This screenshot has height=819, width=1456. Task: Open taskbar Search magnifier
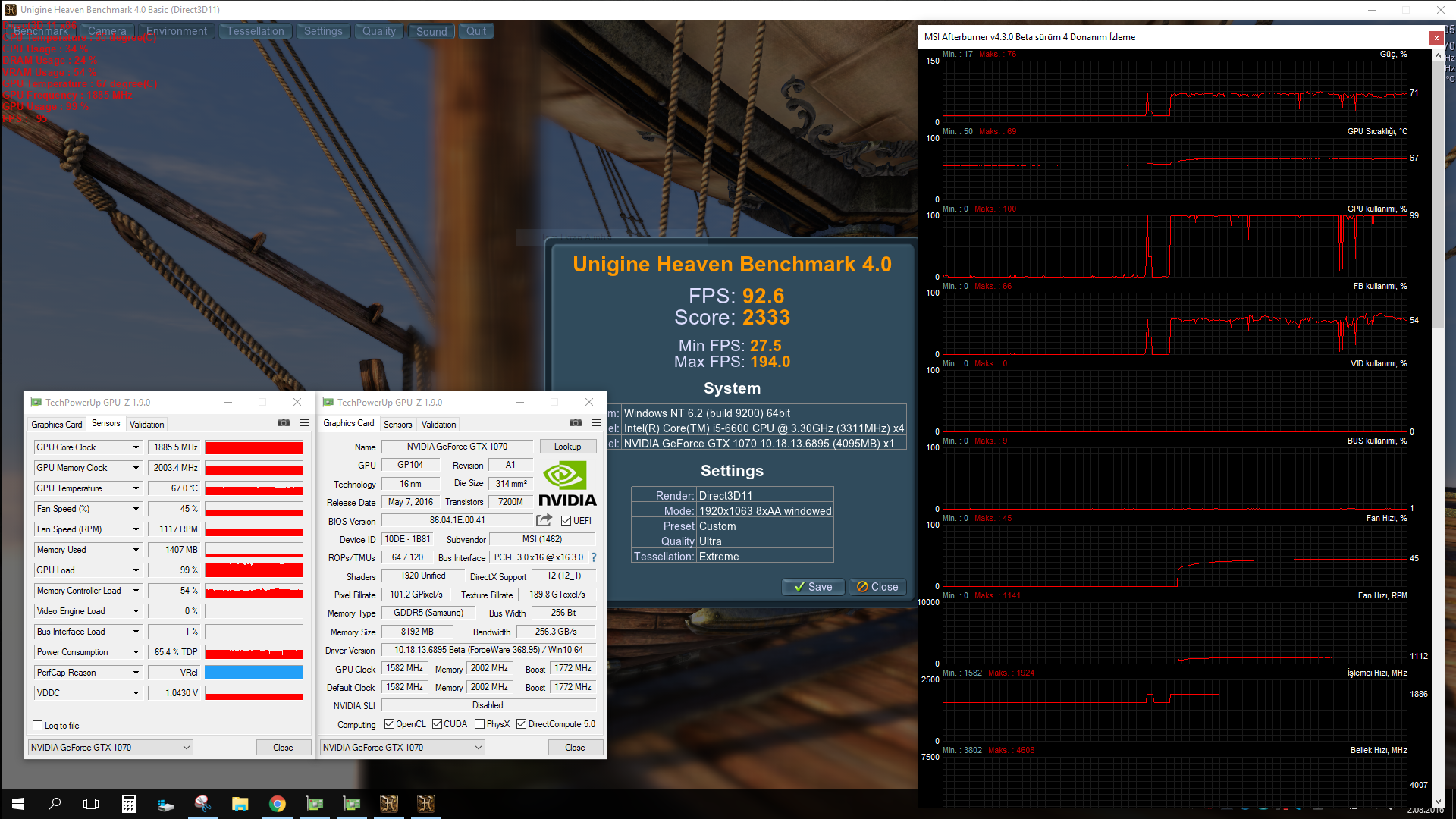pos(55,804)
